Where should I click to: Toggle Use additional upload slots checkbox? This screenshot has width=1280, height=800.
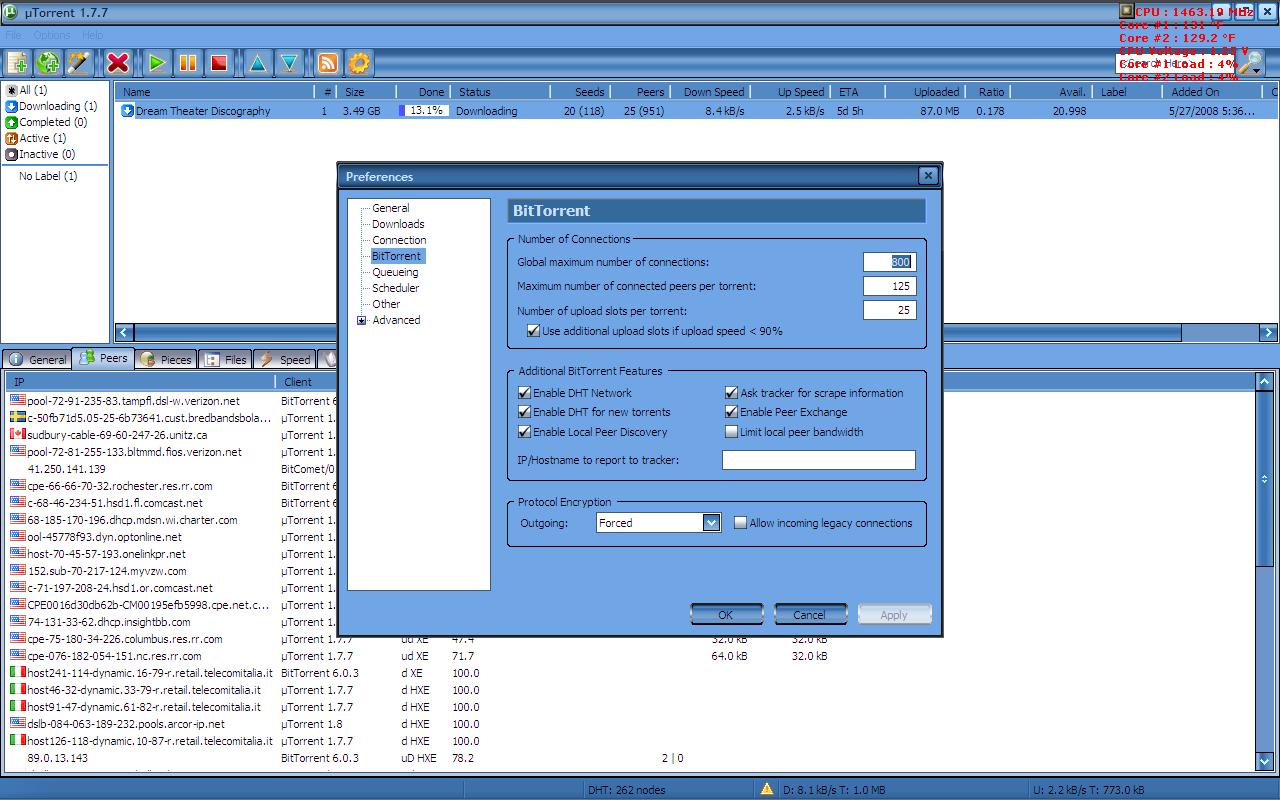coord(533,331)
